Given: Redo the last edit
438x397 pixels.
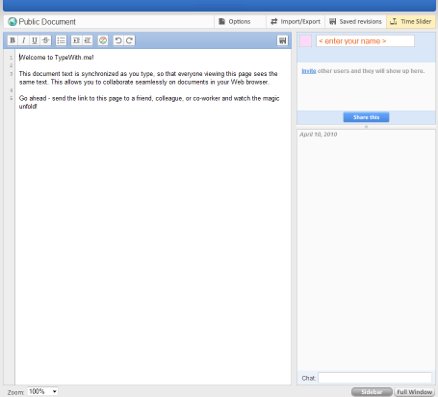Looking at the screenshot, I should click(x=129, y=40).
